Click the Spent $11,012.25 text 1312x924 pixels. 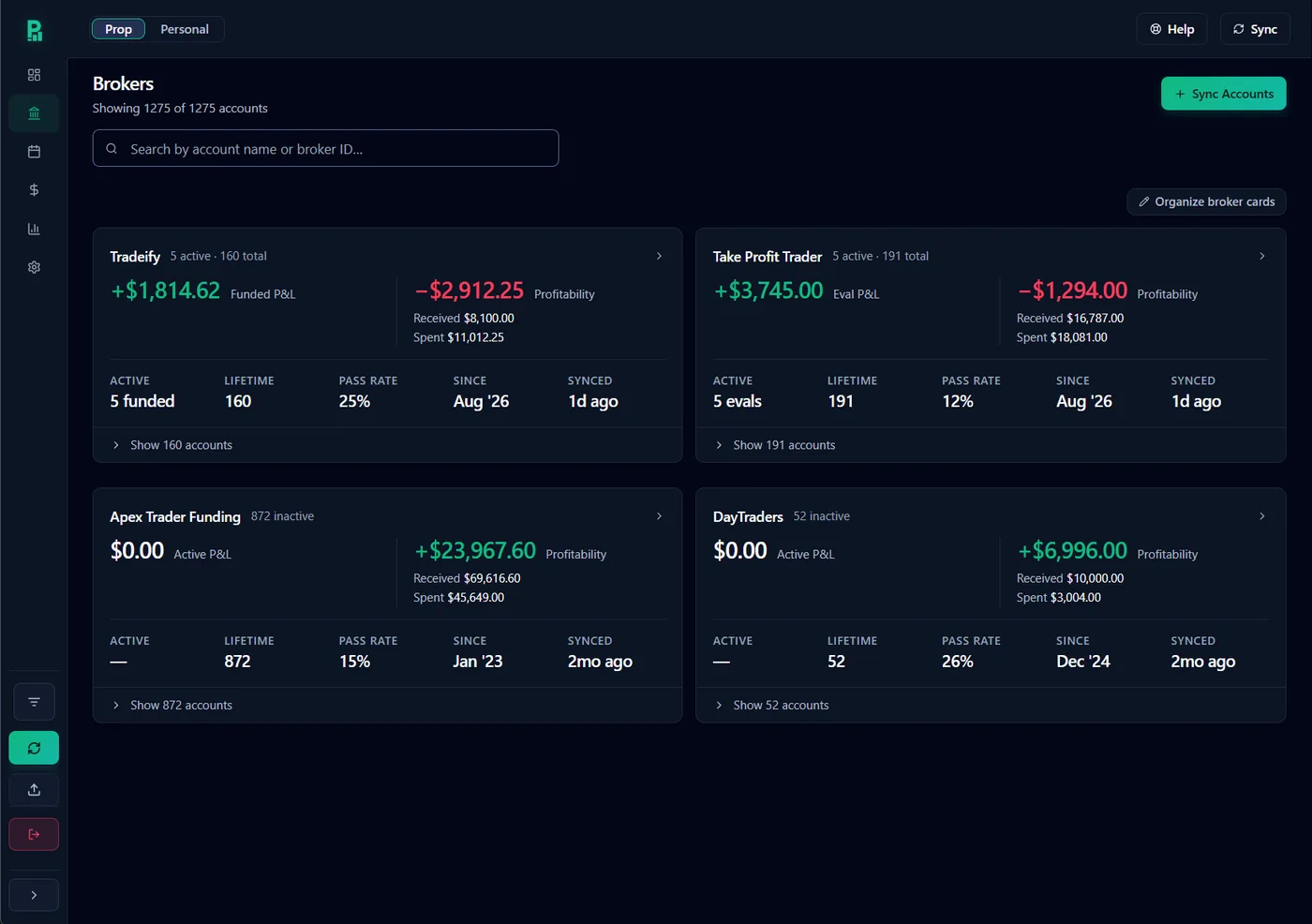[458, 337]
